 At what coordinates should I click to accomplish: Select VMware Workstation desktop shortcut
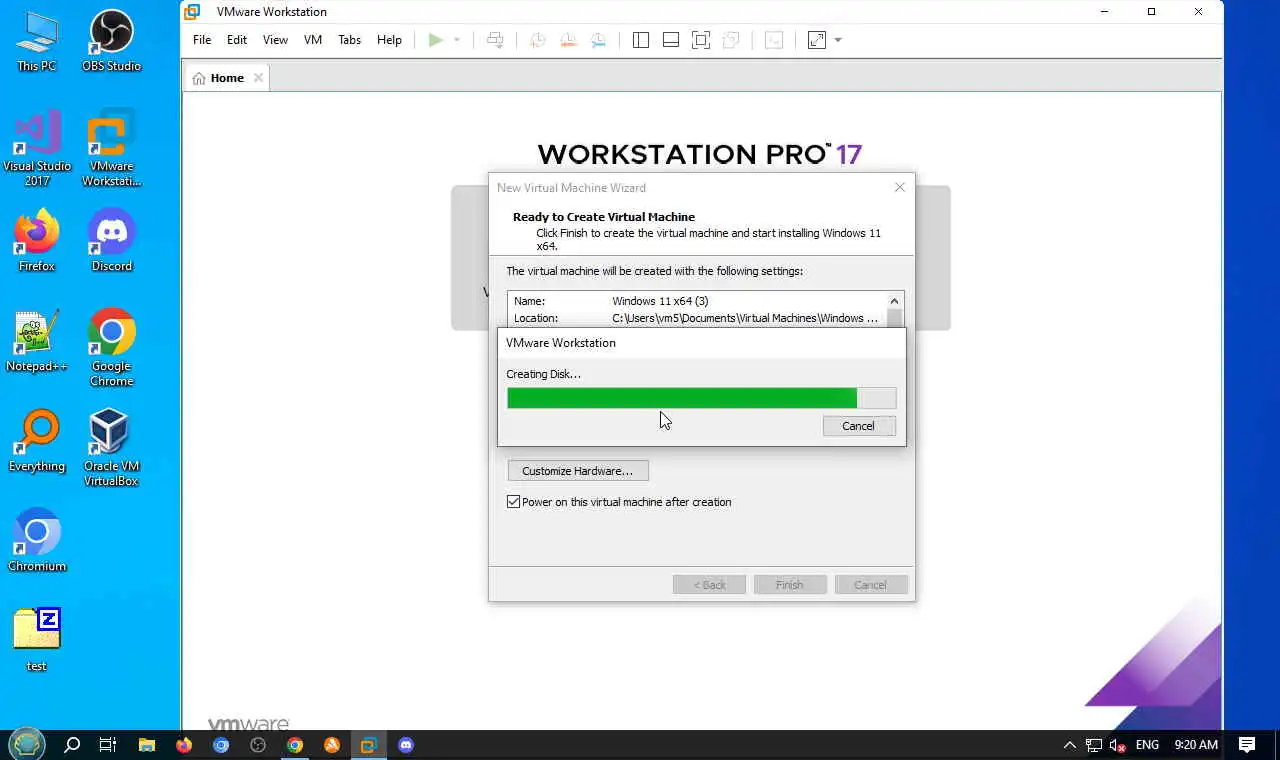click(x=112, y=149)
